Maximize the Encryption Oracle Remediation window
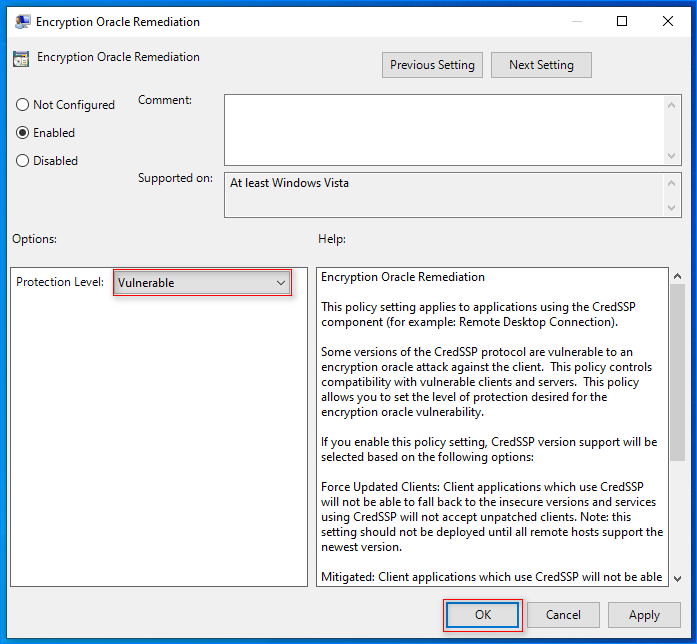 622,21
